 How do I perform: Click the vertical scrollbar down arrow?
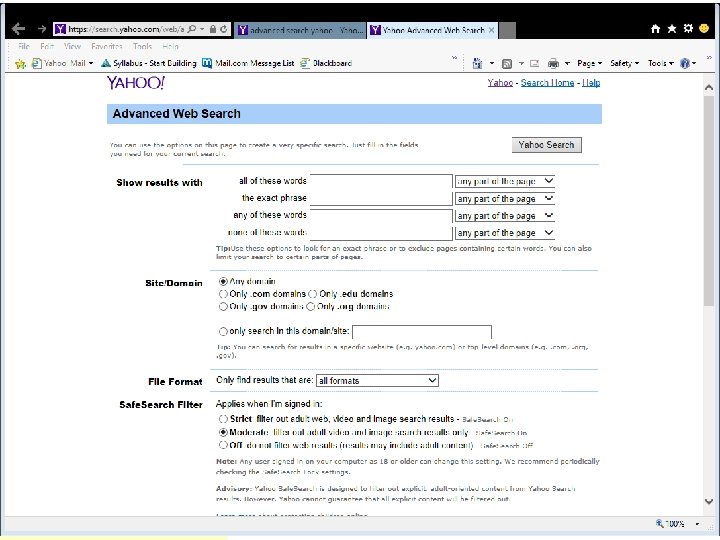[709, 501]
